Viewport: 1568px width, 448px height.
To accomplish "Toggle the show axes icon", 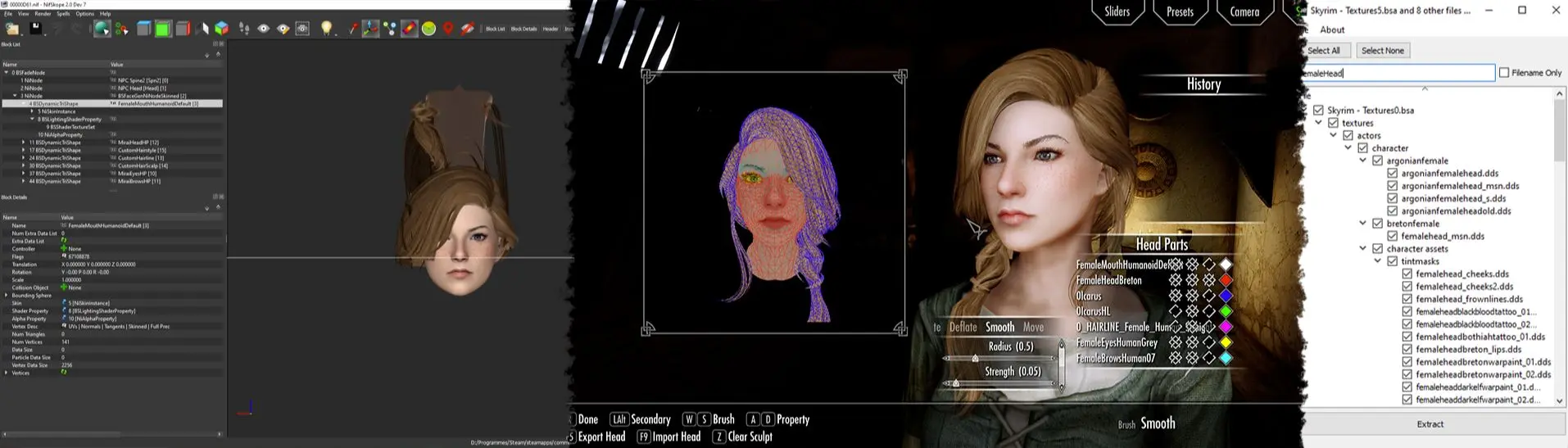I will [370, 29].
